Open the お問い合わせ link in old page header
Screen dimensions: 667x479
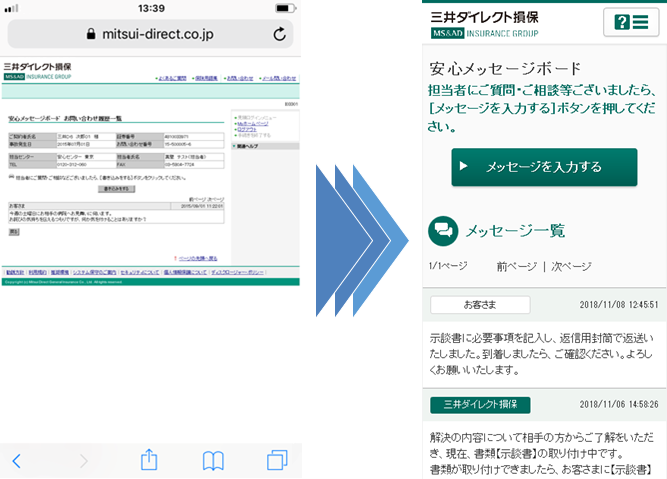pos(239,78)
